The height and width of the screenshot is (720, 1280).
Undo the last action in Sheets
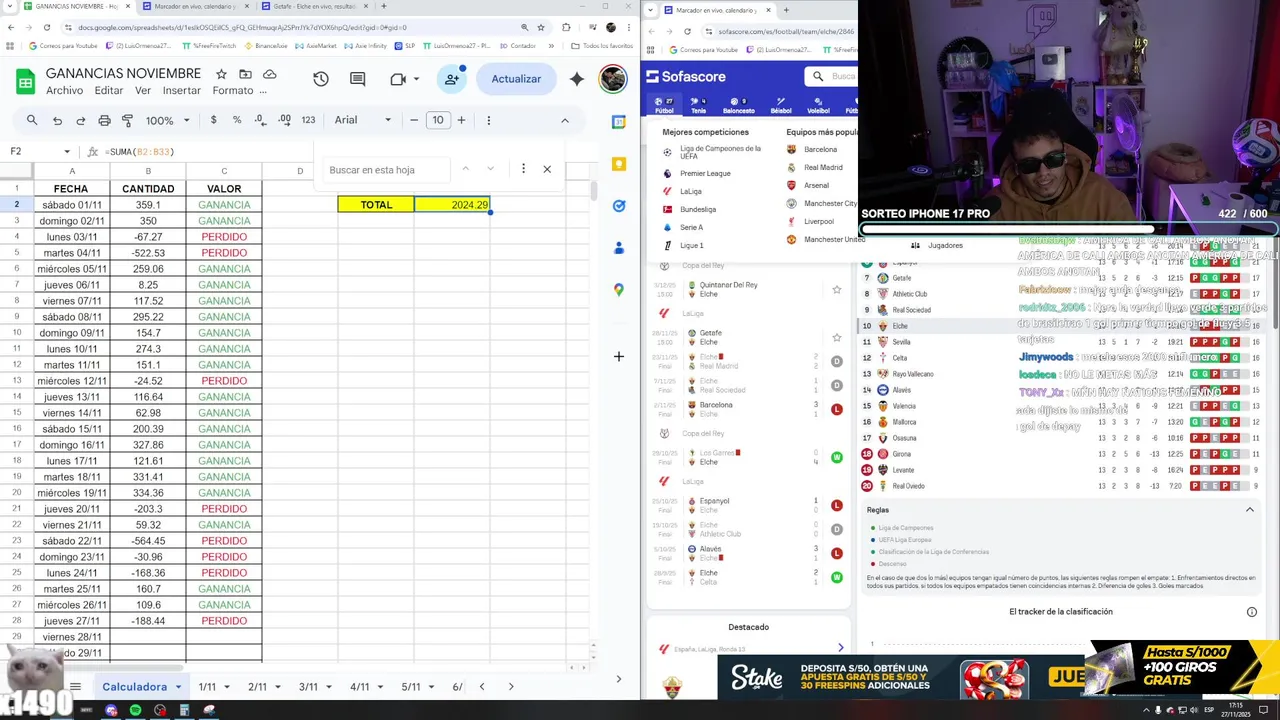coord(57,120)
